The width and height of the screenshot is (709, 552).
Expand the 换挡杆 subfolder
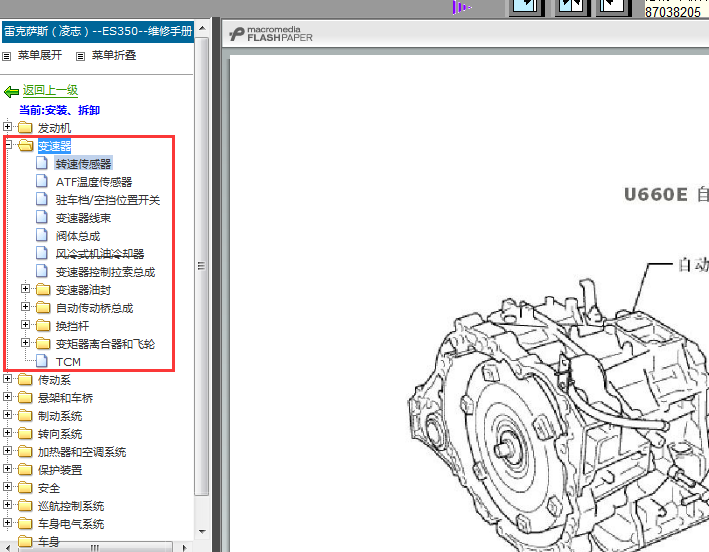pos(25,325)
